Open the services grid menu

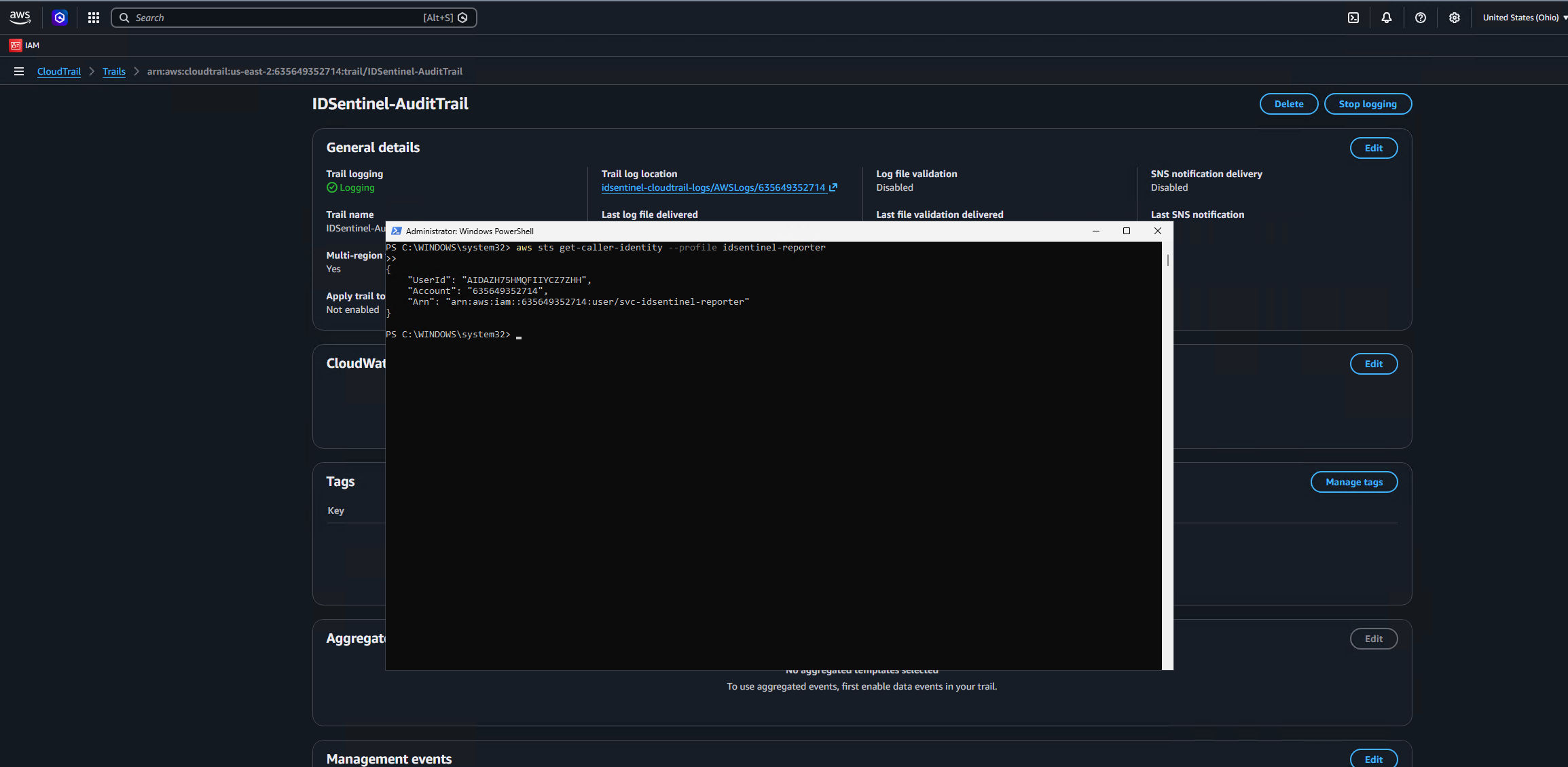pos(94,18)
